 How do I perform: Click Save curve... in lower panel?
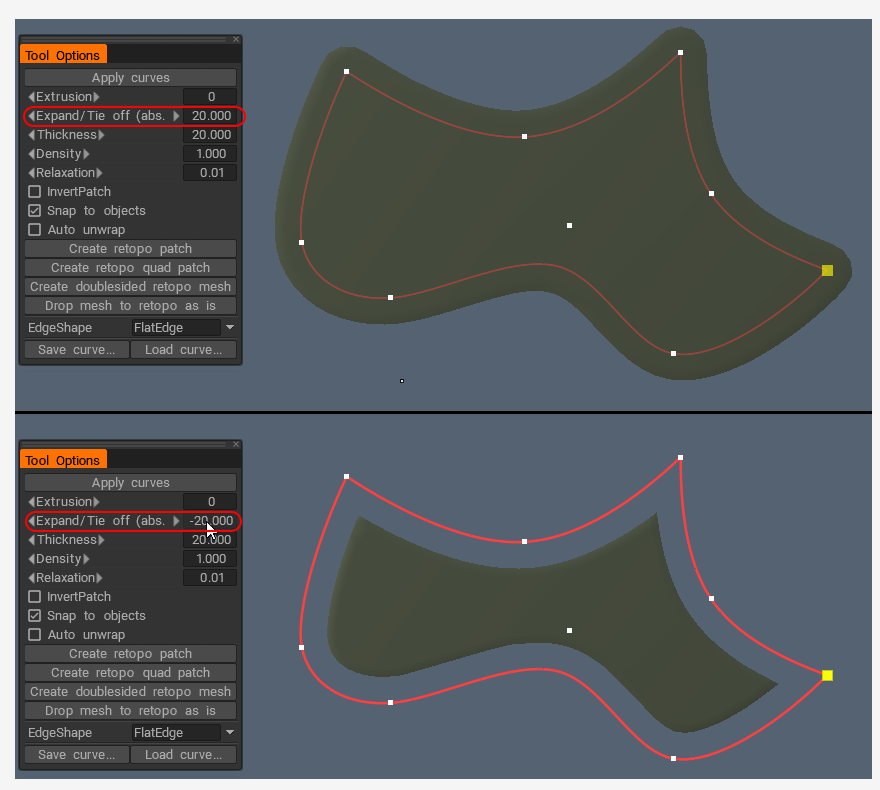click(x=77, y=755)
